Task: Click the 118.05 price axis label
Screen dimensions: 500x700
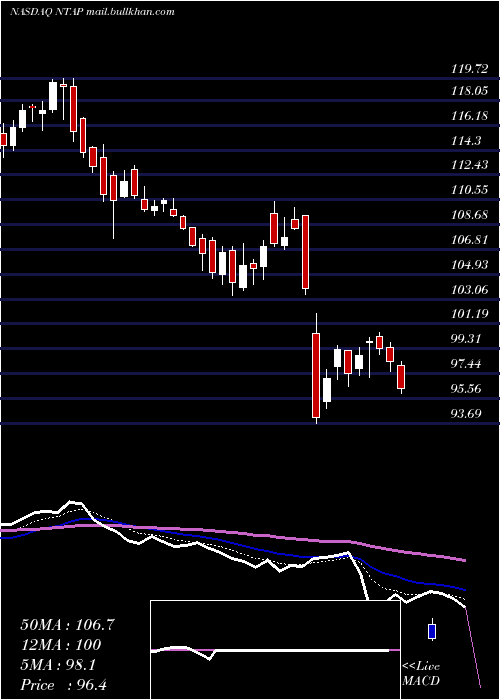Action: [469, 92]
